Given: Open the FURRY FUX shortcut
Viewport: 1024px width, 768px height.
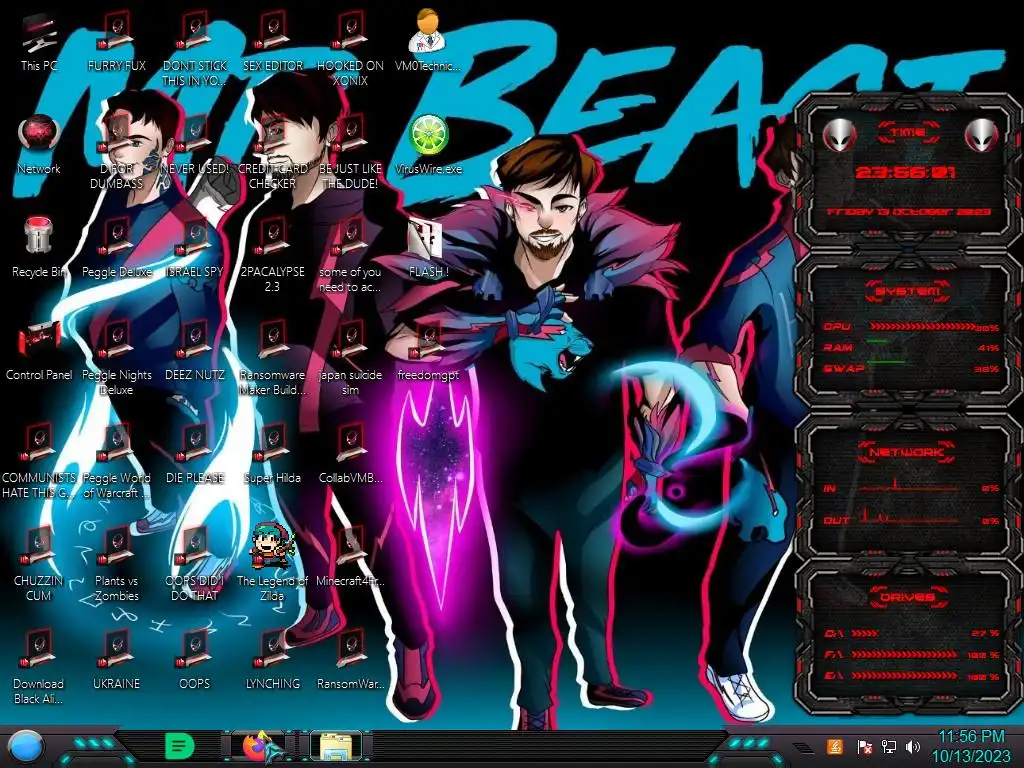Looking at the screenshot, I should tap(116, 40).
